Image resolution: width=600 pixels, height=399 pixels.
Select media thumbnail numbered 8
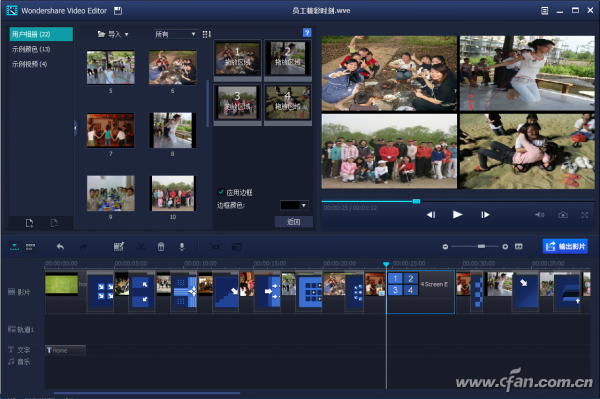pos(173,130)
